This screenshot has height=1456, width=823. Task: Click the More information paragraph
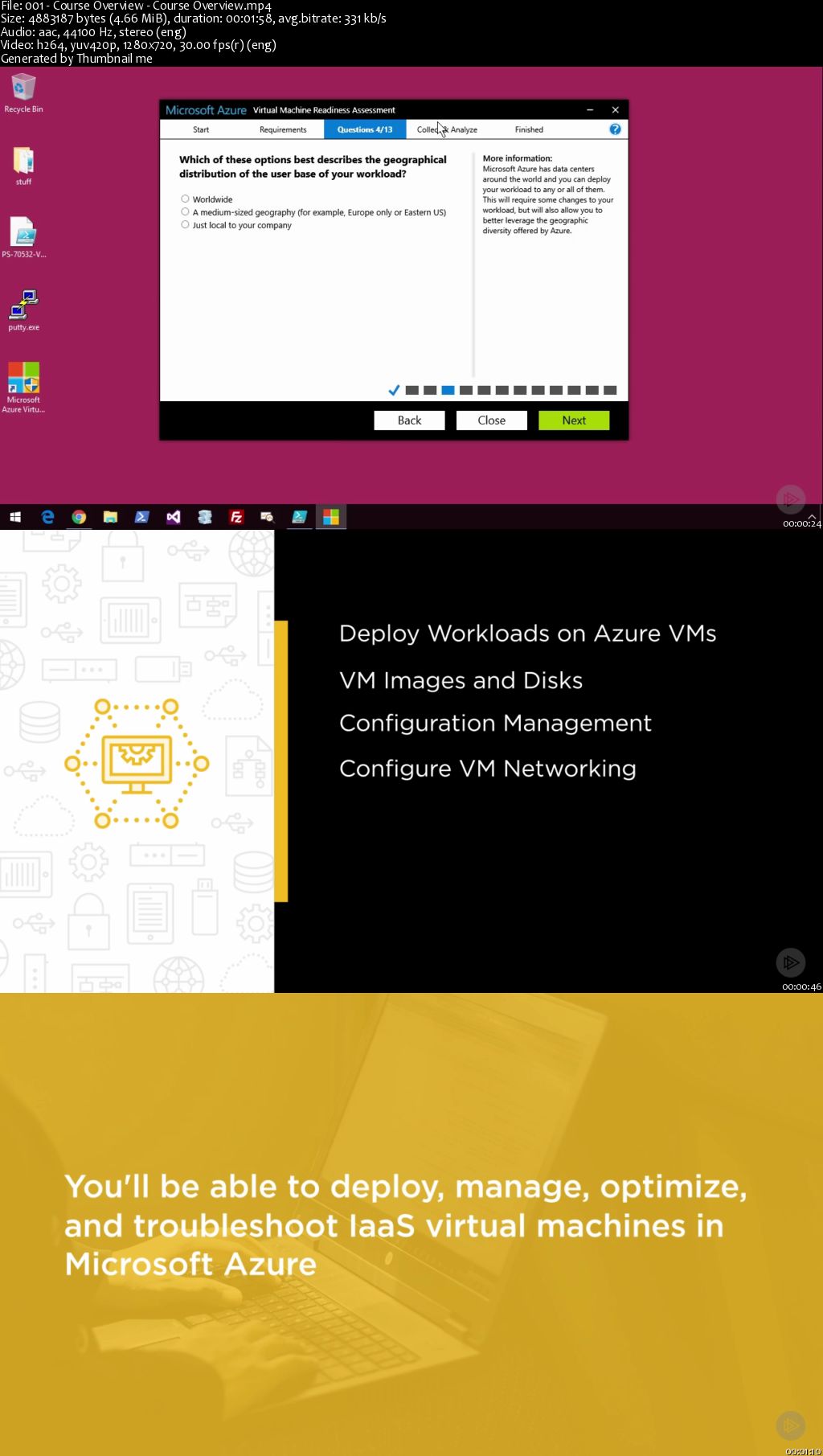click(547, 199)
